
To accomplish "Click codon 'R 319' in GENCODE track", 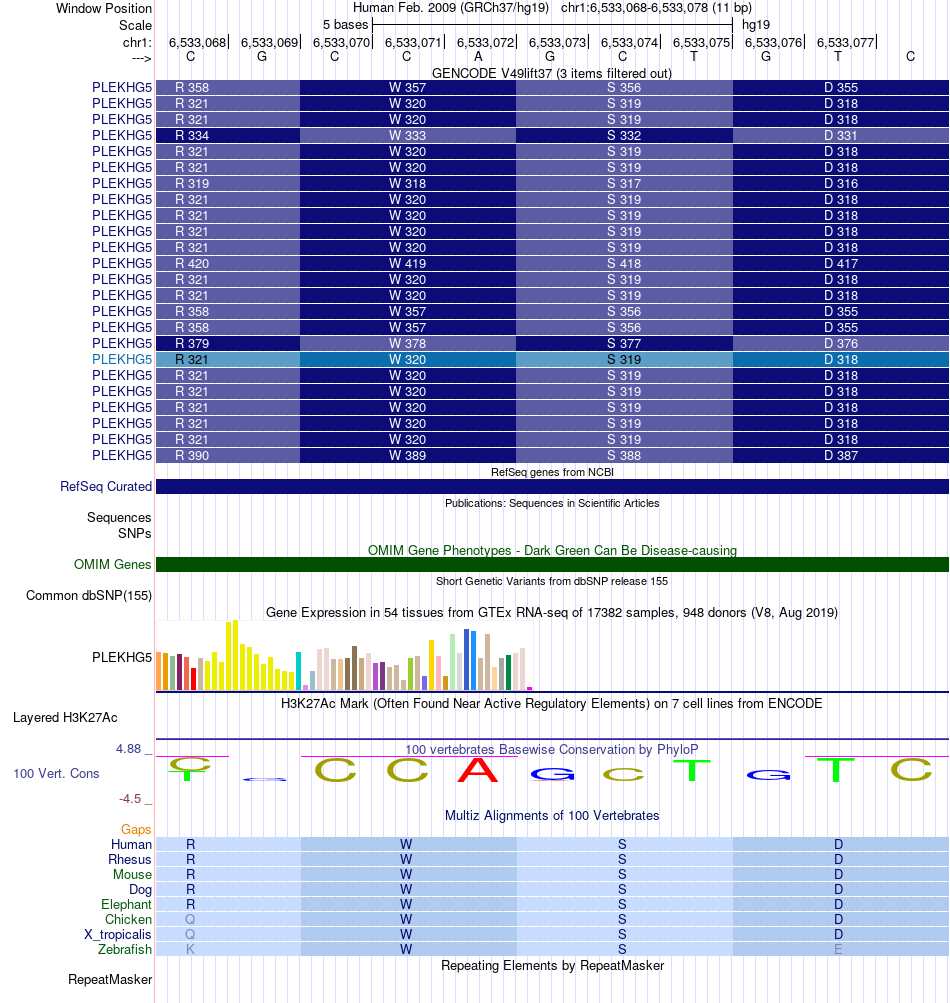I will (x=192, y=184).
